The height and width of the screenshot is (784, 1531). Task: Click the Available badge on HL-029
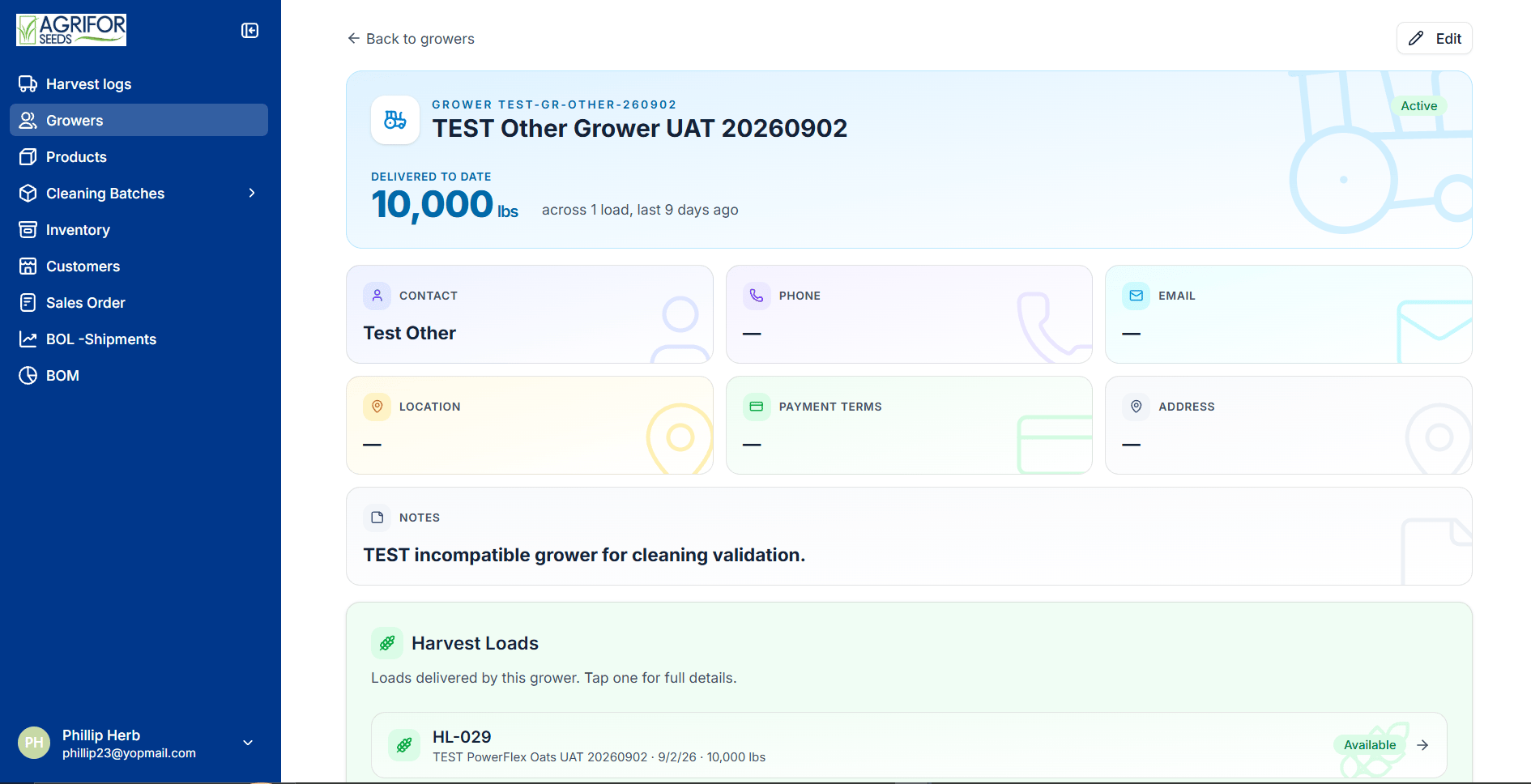[x=1370, y=745]
